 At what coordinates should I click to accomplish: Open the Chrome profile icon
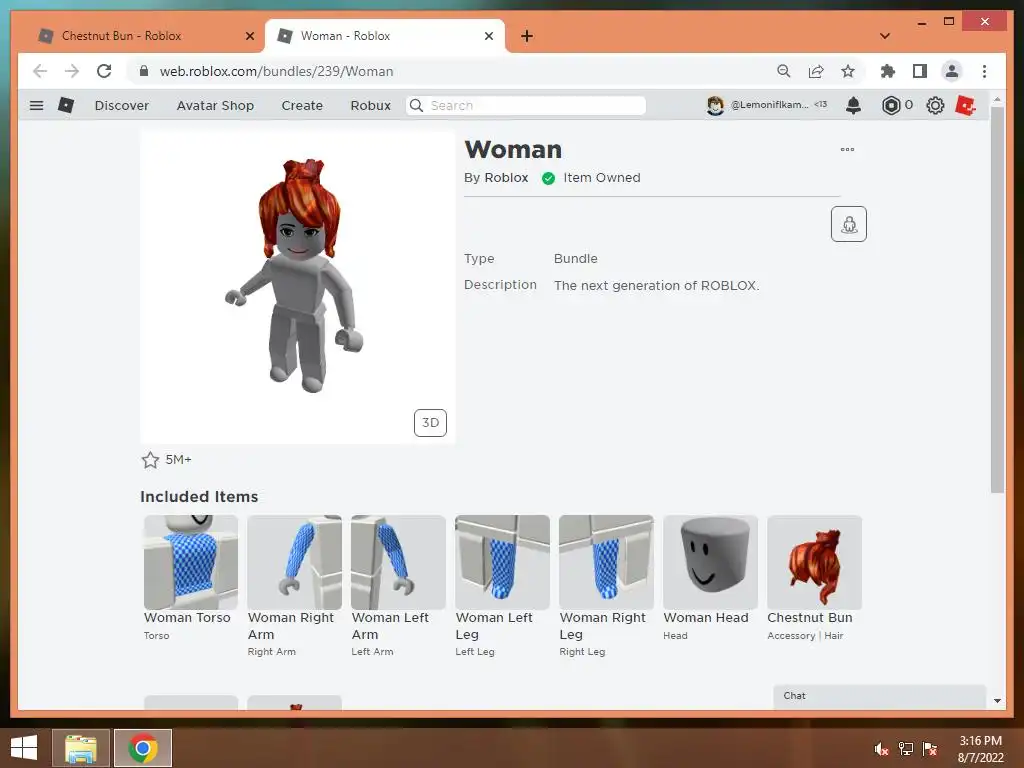(x=952, y=71)
